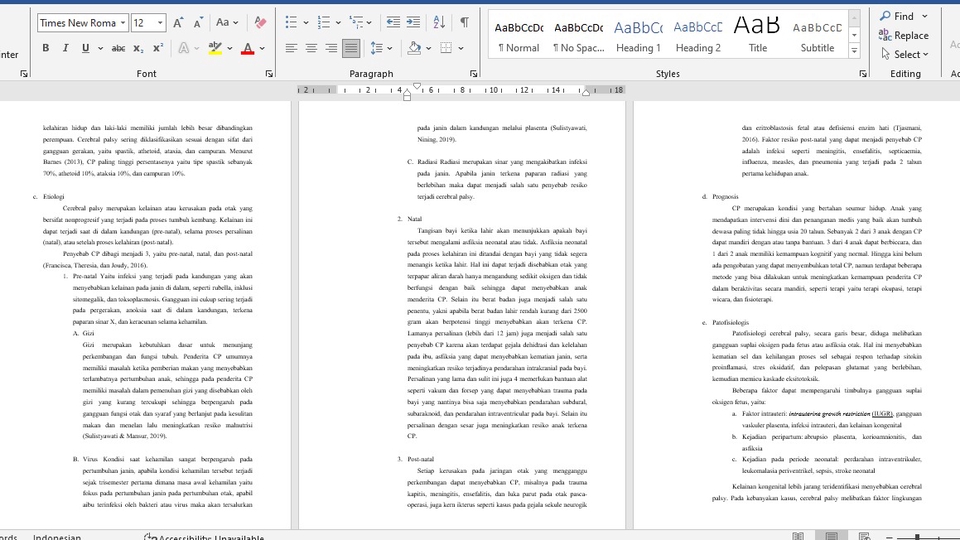The height and width of the screenshot is (540, 960).
Task: Expand font color dropdown arrow
Action: pyautogui.click(x=262, y=48)
